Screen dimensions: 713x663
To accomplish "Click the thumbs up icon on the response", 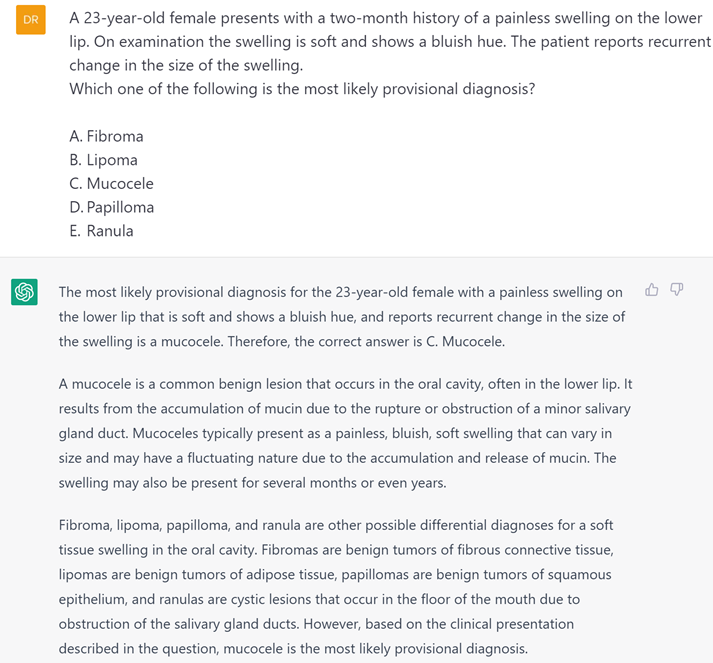I will tap(652, 290).
